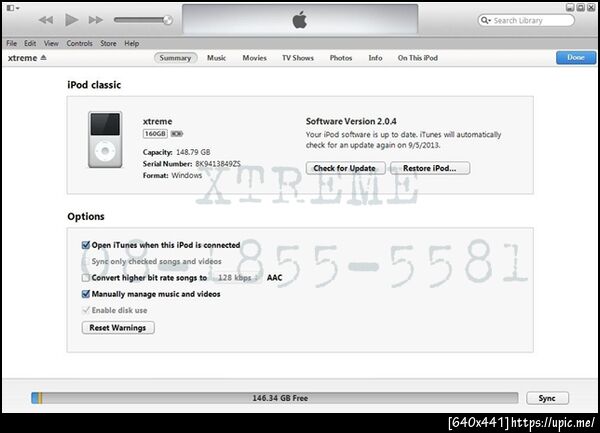Open the Store menu
The image size is (600, 433).
108,43
